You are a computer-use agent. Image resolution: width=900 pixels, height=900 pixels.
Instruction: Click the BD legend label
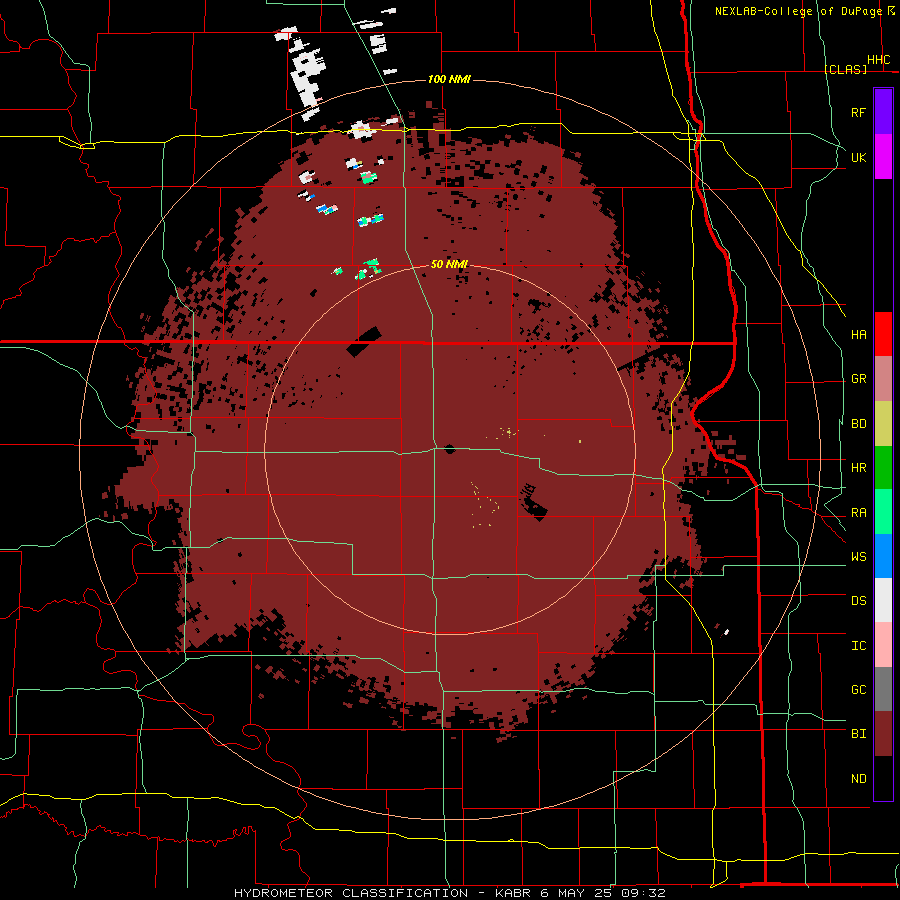(858, 424)
